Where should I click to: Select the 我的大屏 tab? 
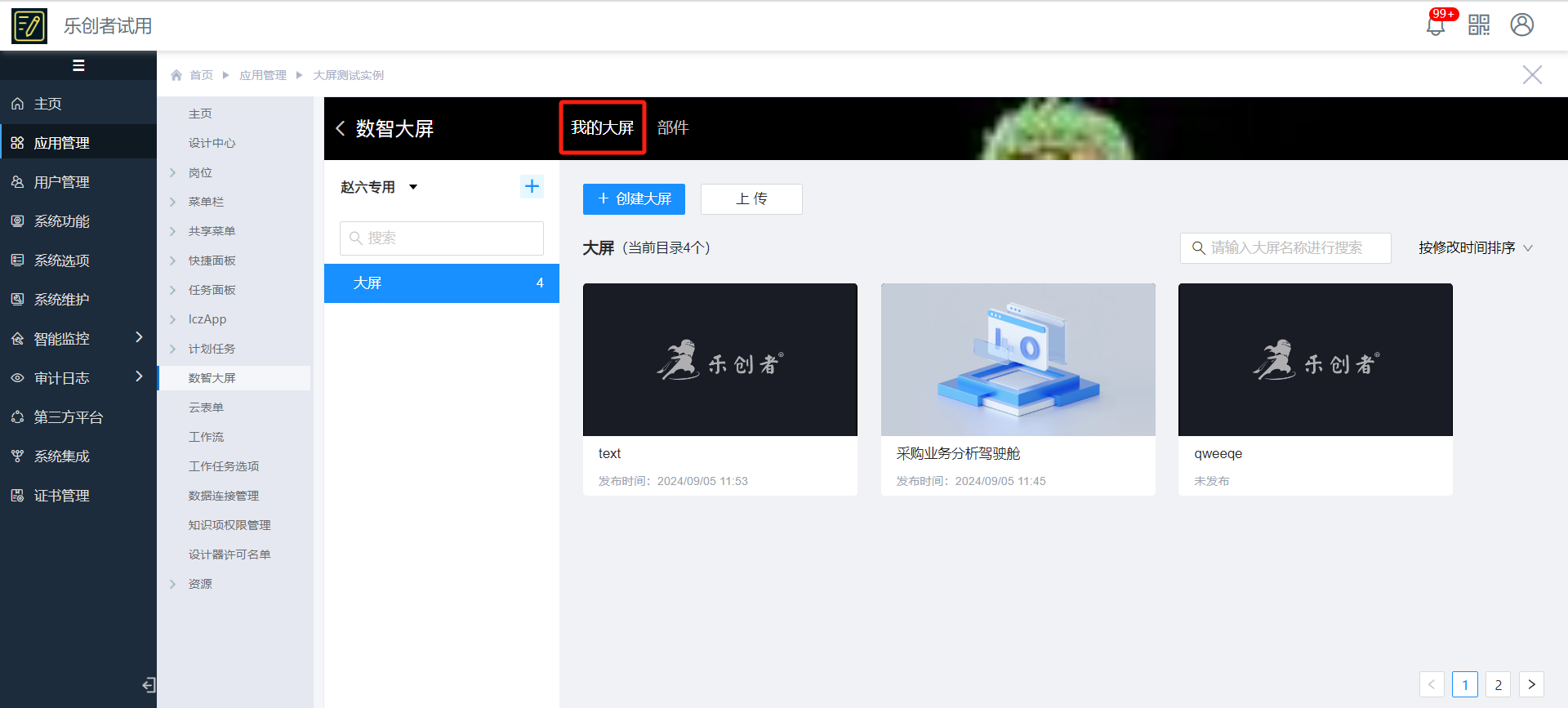click(602, 128)
